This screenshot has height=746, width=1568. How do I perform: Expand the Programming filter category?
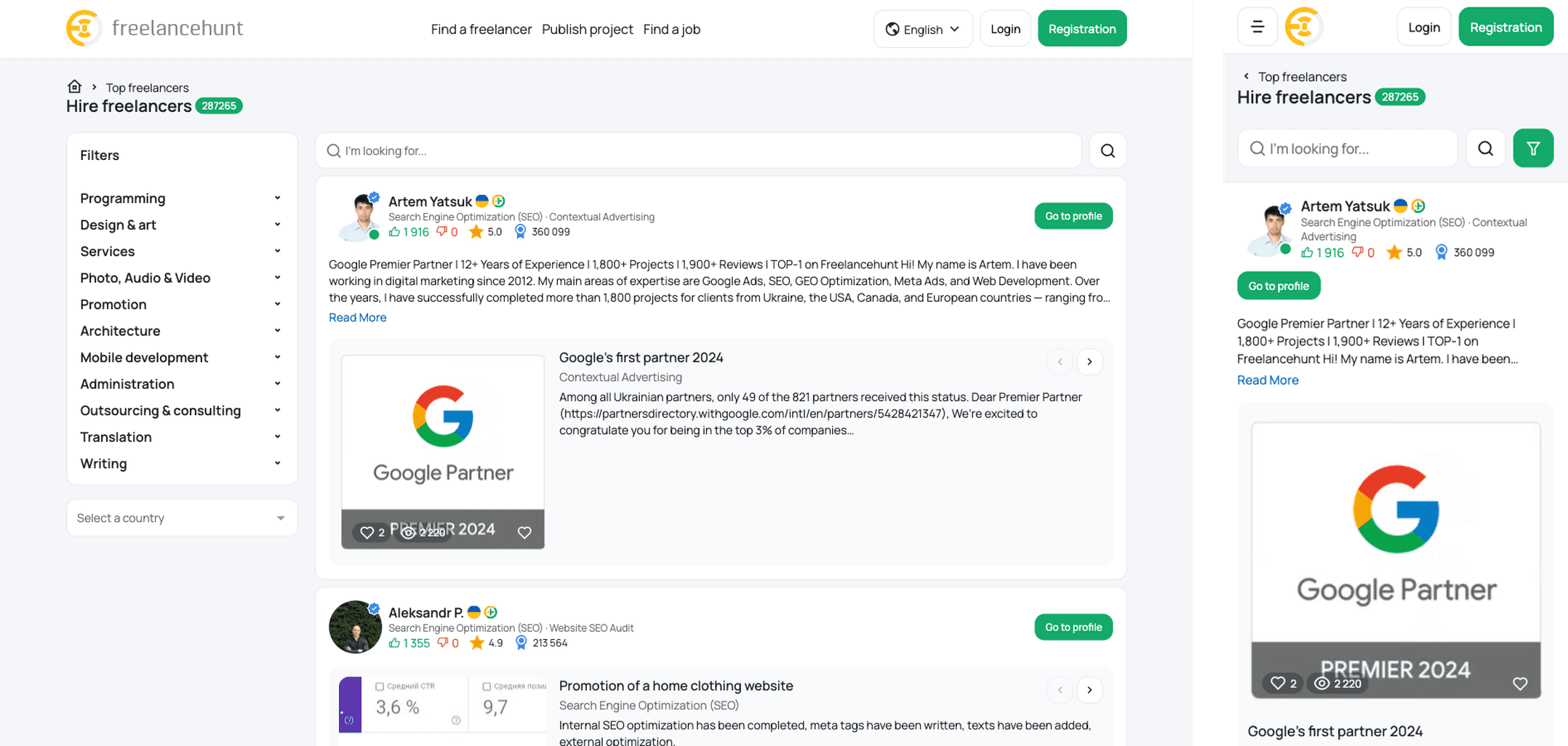tap(181, 198)
